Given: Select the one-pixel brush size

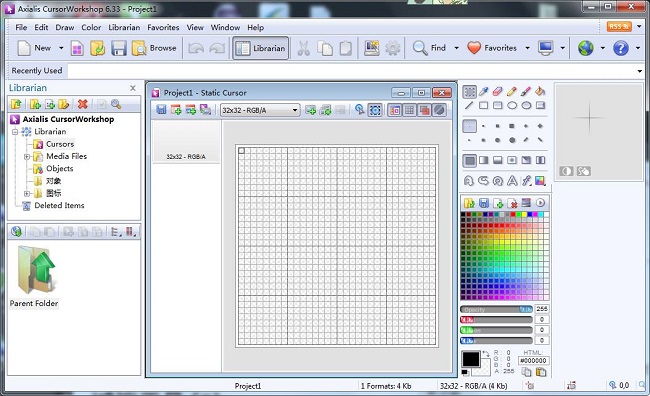Looking at the screenshot, I should (469, 126).
